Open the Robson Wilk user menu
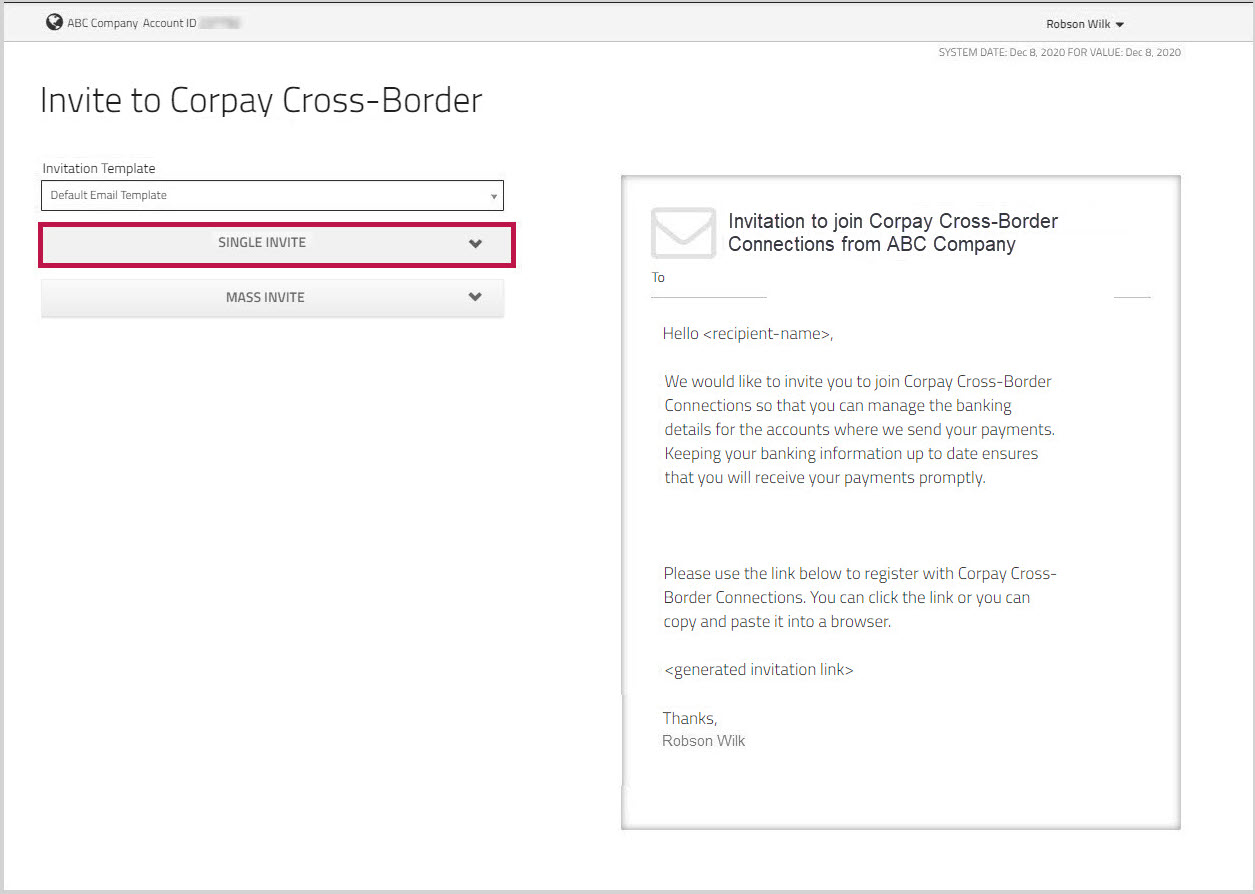The image size is (1255, 894). pyautogui.click(x=1085, y=24)
